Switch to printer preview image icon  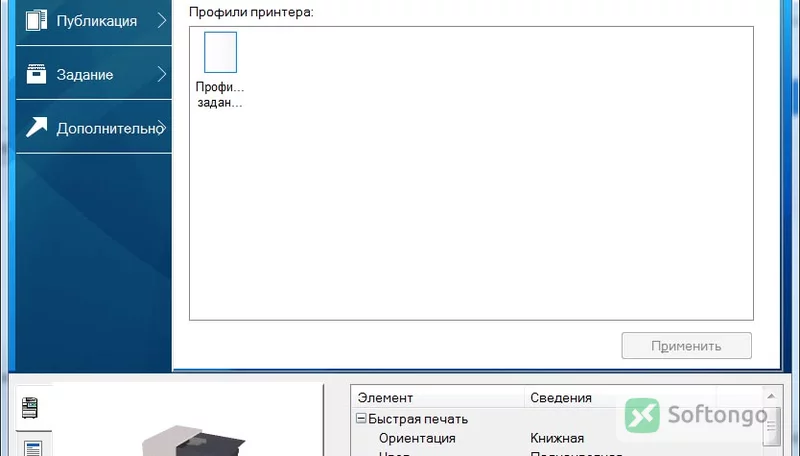[x=30, y=408]
